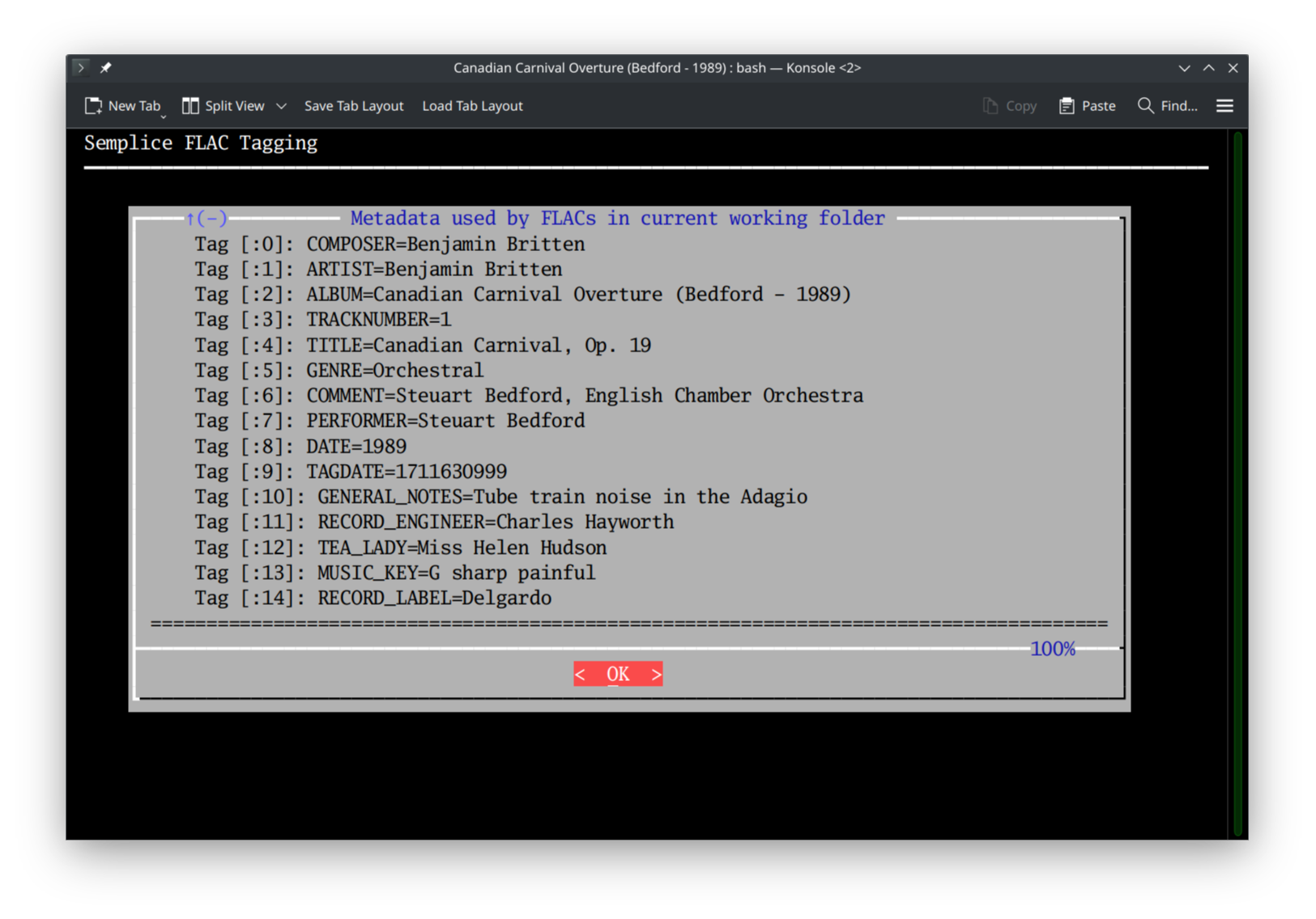This screenshot has height=919, width=1316.
Task: Open the Split View dropdown arrow
Action: tap(281, 105)
